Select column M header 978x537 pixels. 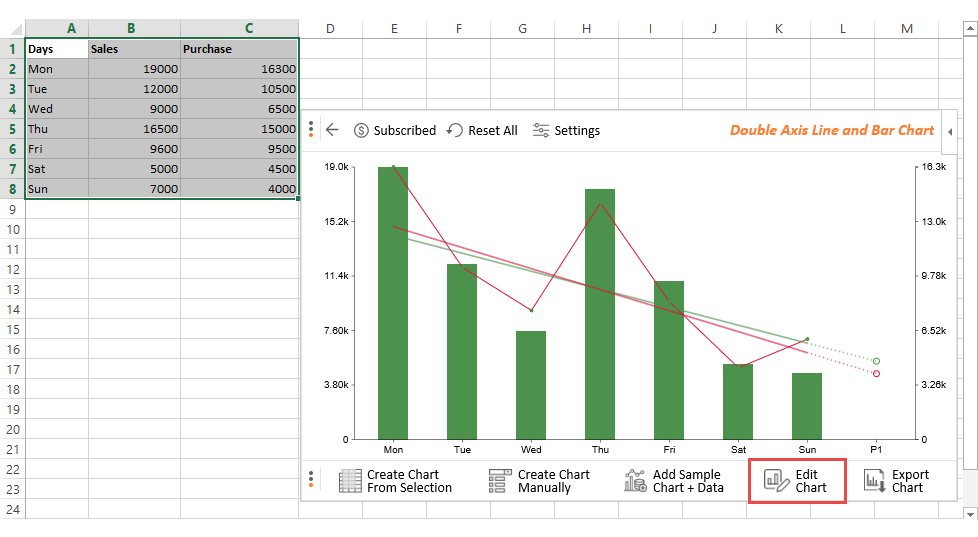point(907,29)
